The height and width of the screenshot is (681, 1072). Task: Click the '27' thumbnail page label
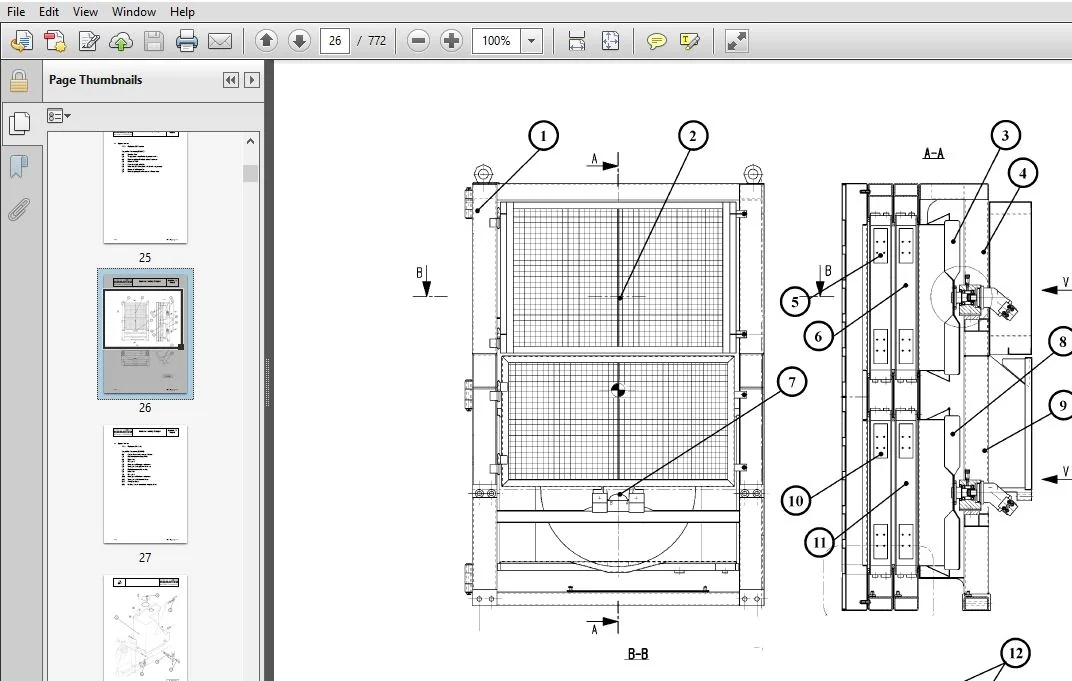[x=145, y=558]
